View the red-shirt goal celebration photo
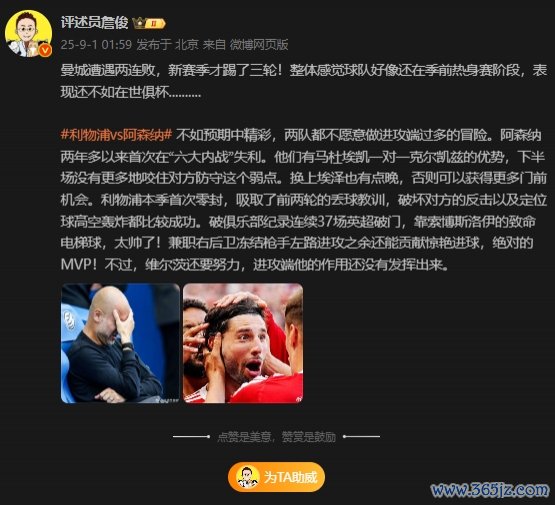The width and height of the screenshot is (555, 505). click(x=243, y=343)
